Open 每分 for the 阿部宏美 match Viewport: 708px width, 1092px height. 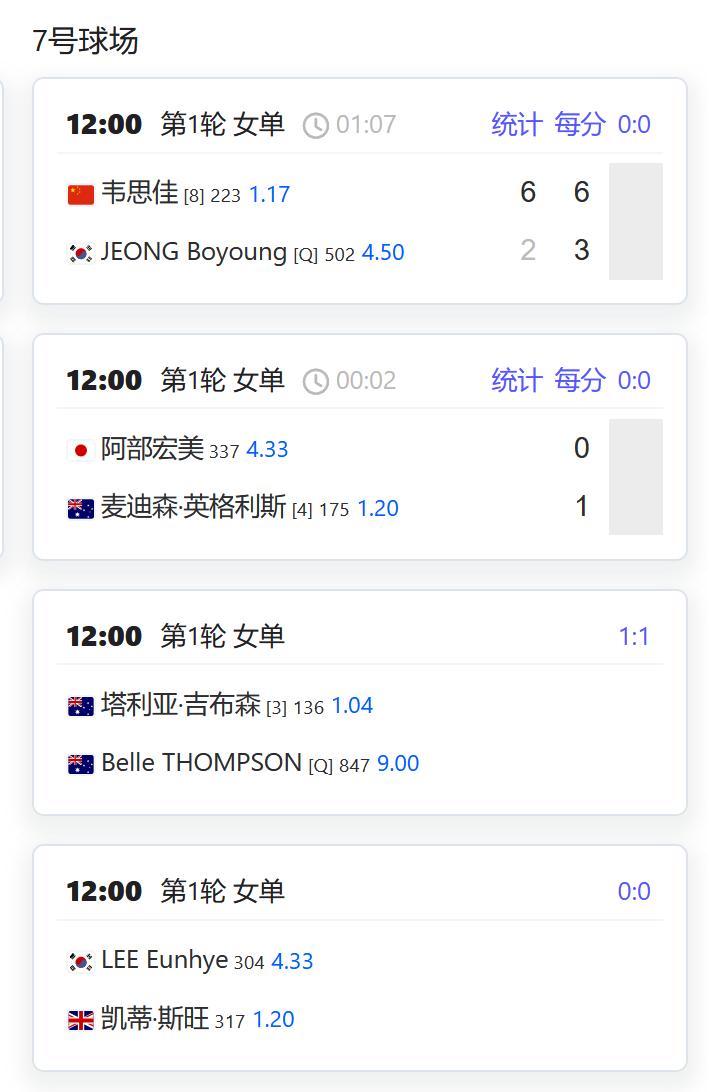581,380
